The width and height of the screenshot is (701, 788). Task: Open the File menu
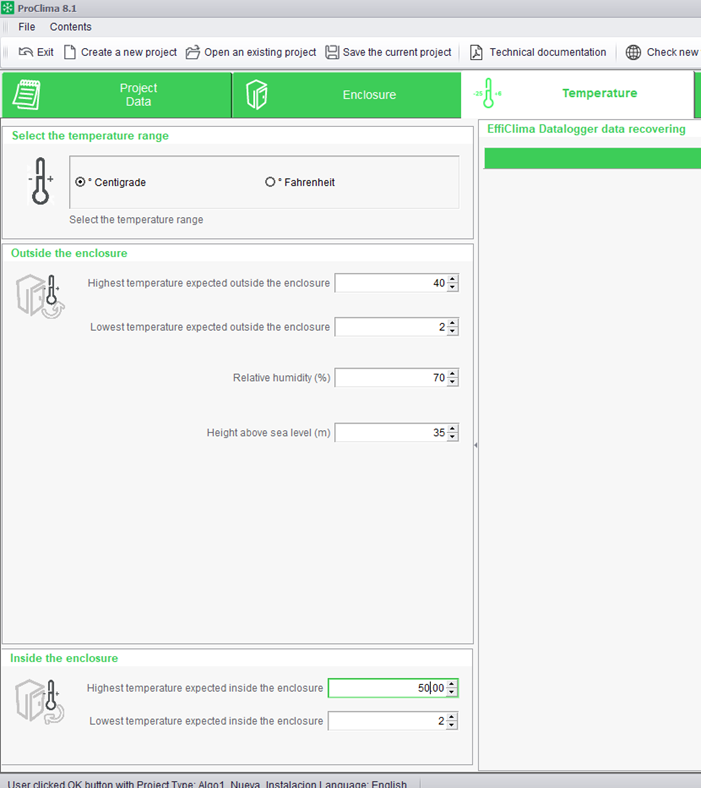(x=26, y=26)
